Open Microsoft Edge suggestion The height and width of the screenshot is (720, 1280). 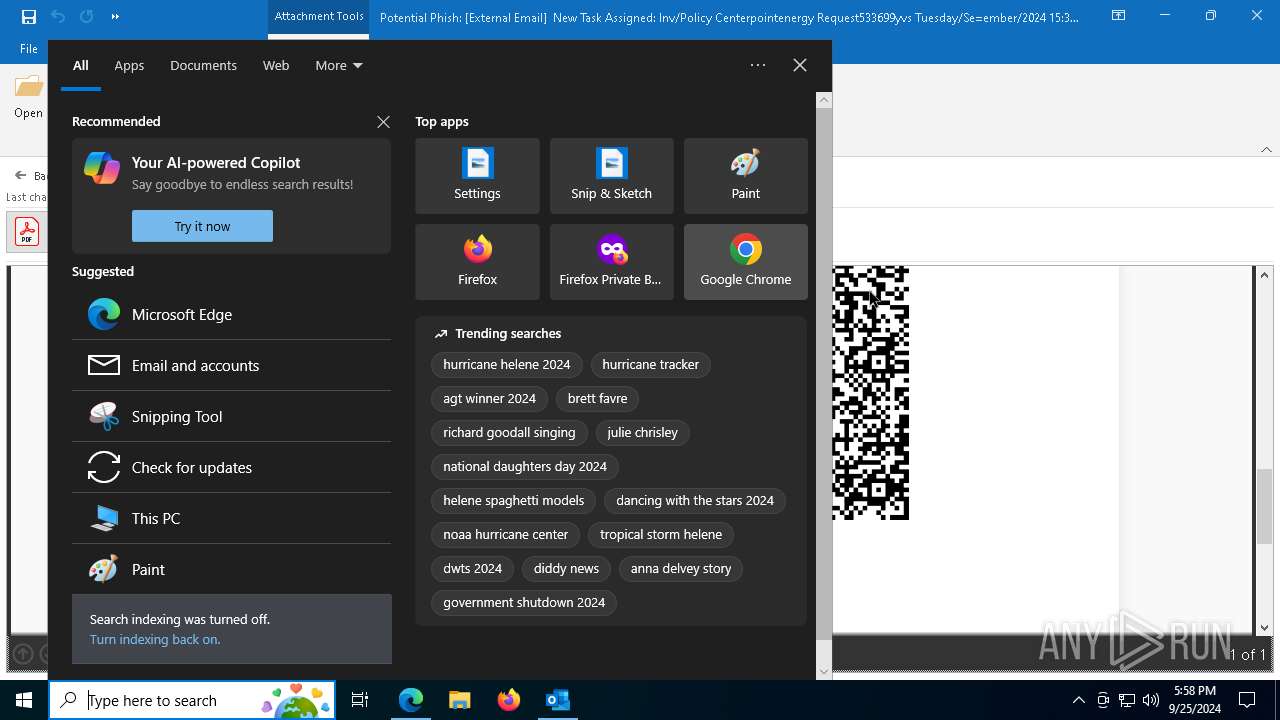pyautogui.click(x=231, y=314)
